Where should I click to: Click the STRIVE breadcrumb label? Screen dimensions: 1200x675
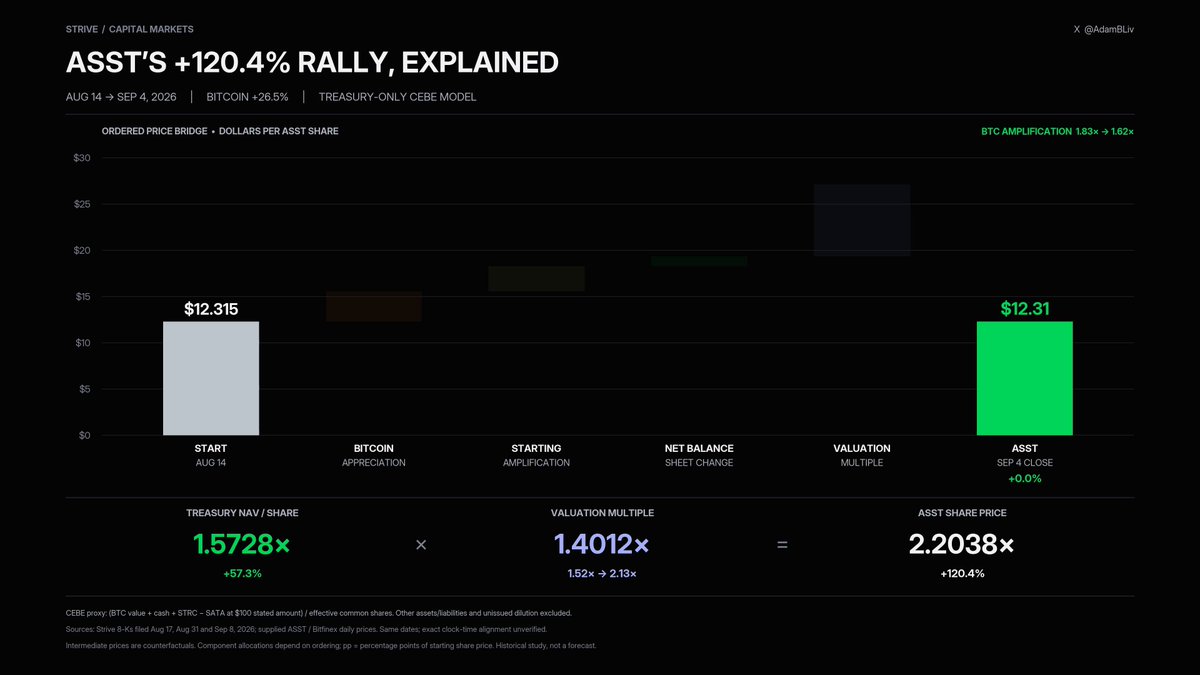(82, 30)
